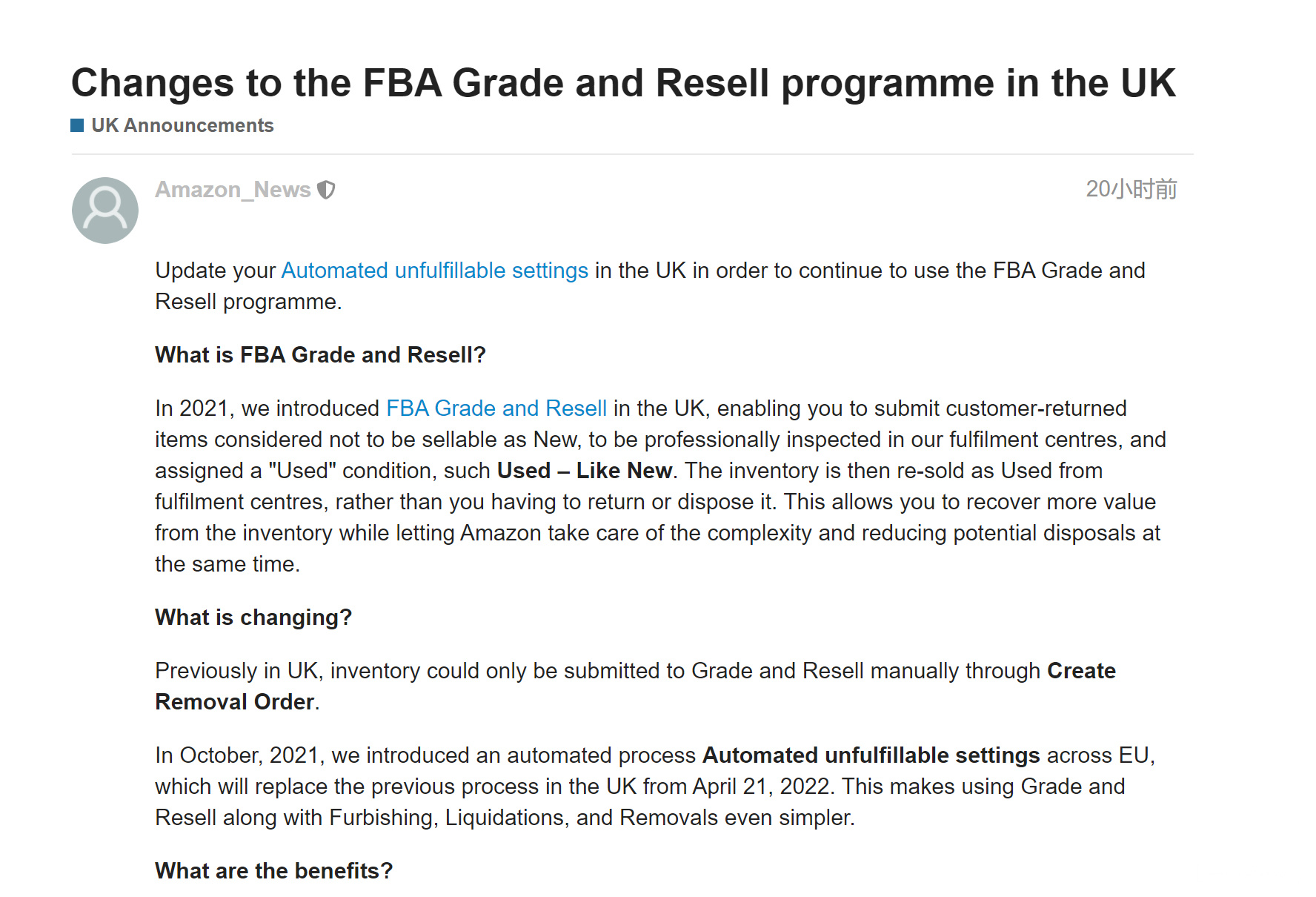The image size is (1316, 897).
Task: Click the Amazon_News user avatar
Action: coord(105,211)
